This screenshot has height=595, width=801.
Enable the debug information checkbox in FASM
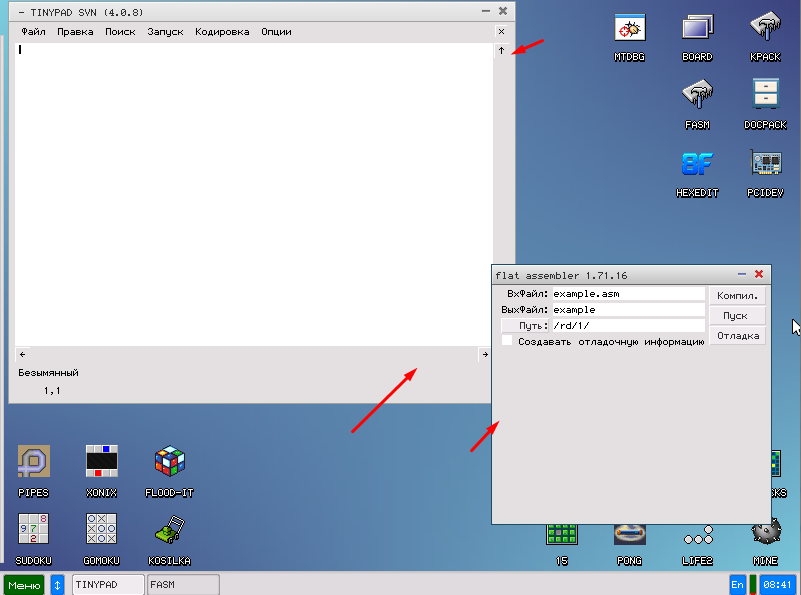507,341
